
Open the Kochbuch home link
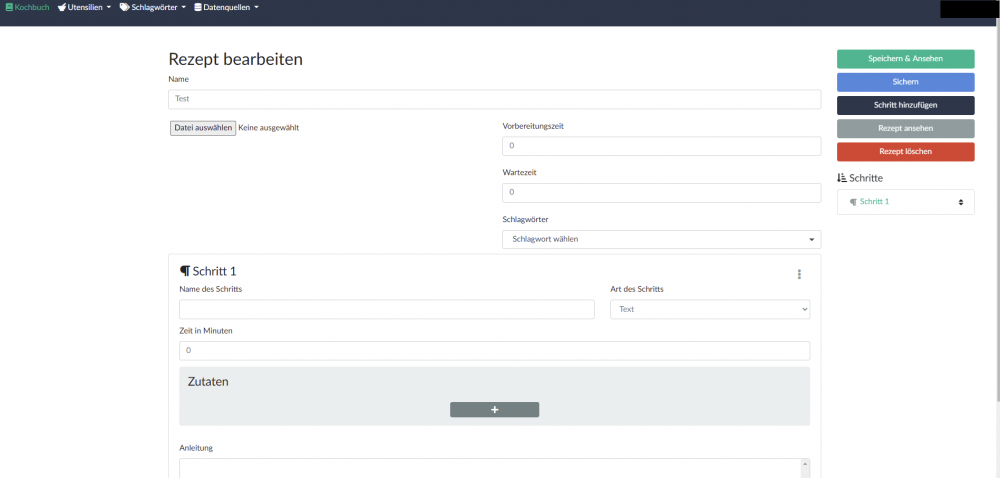27,7
